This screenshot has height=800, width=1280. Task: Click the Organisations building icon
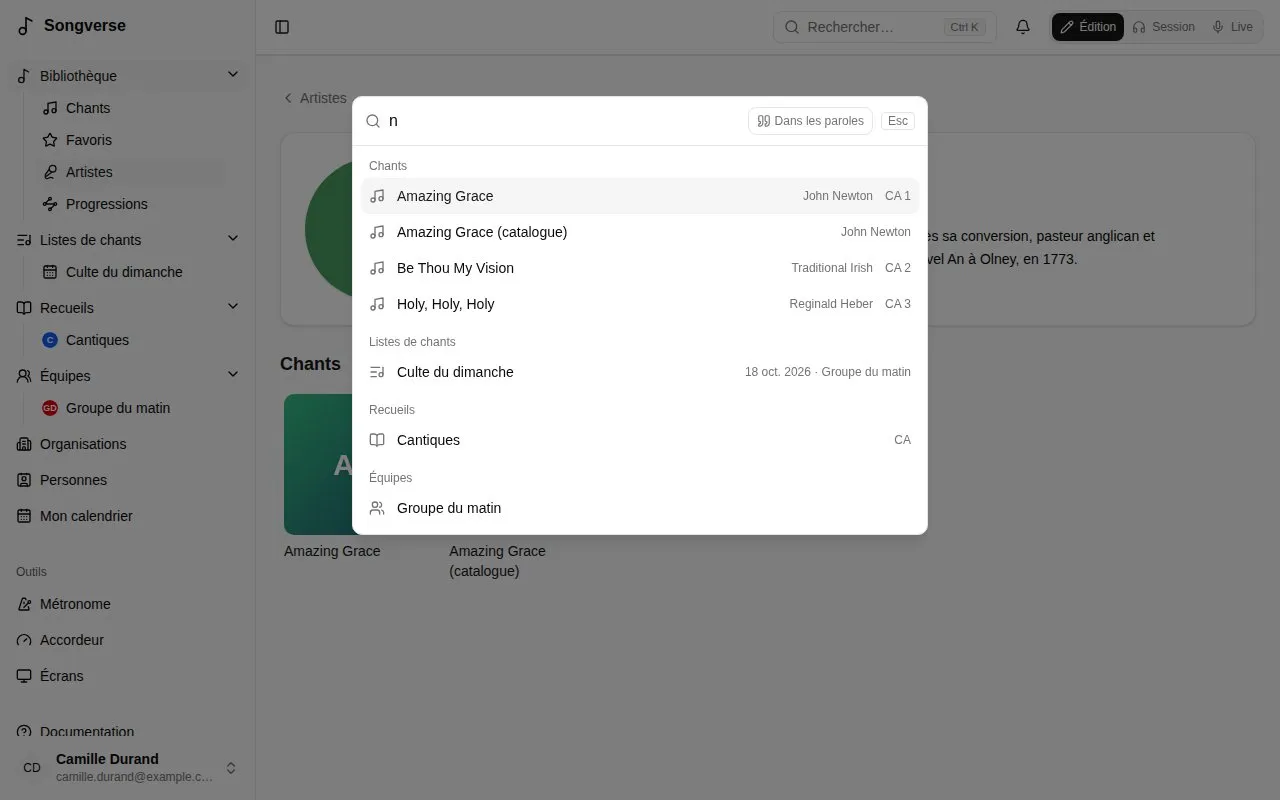click(x=24, y=444)
